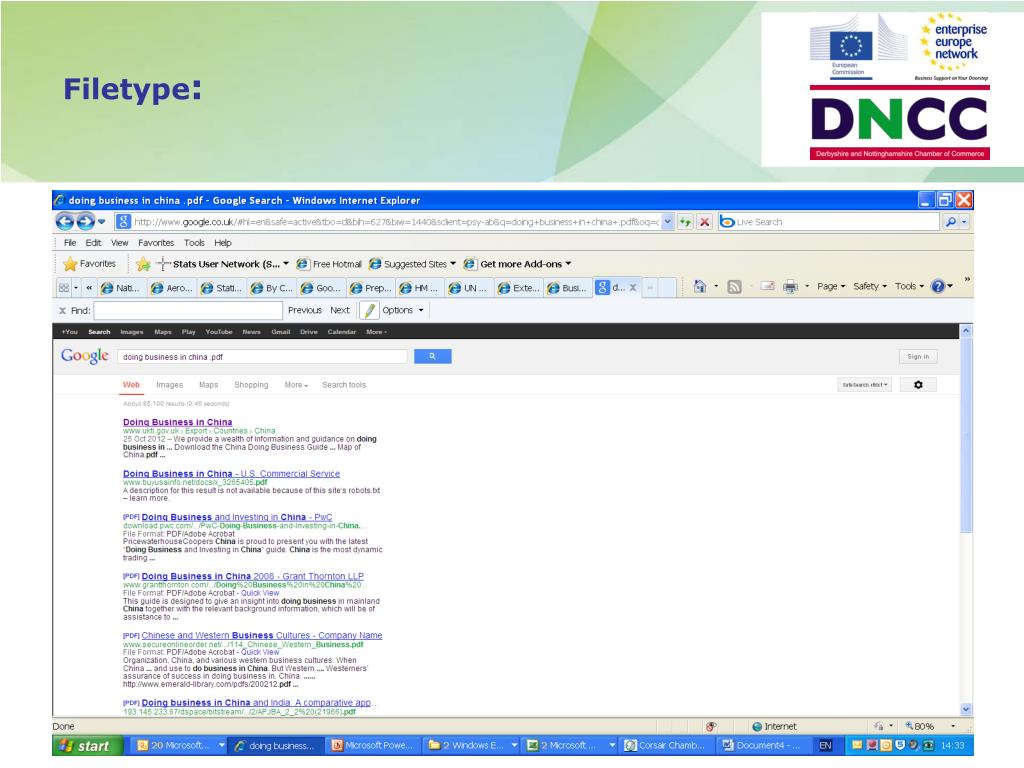Screen dimensions: 1024x768
Task: Open the File menu
Action: [x=70, y=243]
